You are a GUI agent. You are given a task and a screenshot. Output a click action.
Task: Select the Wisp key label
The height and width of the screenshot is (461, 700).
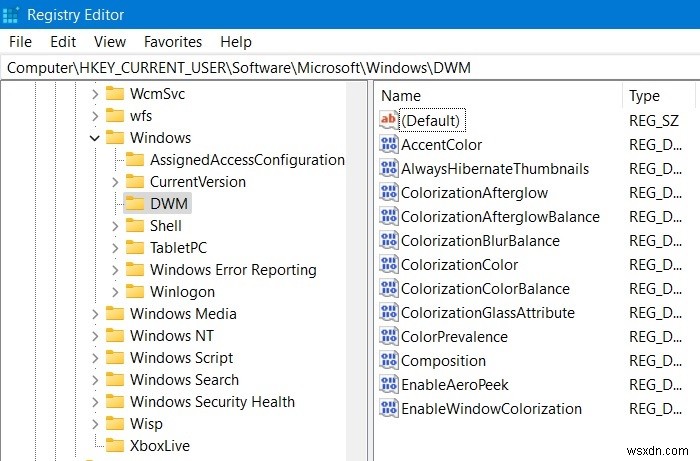(x=146, y=424)
